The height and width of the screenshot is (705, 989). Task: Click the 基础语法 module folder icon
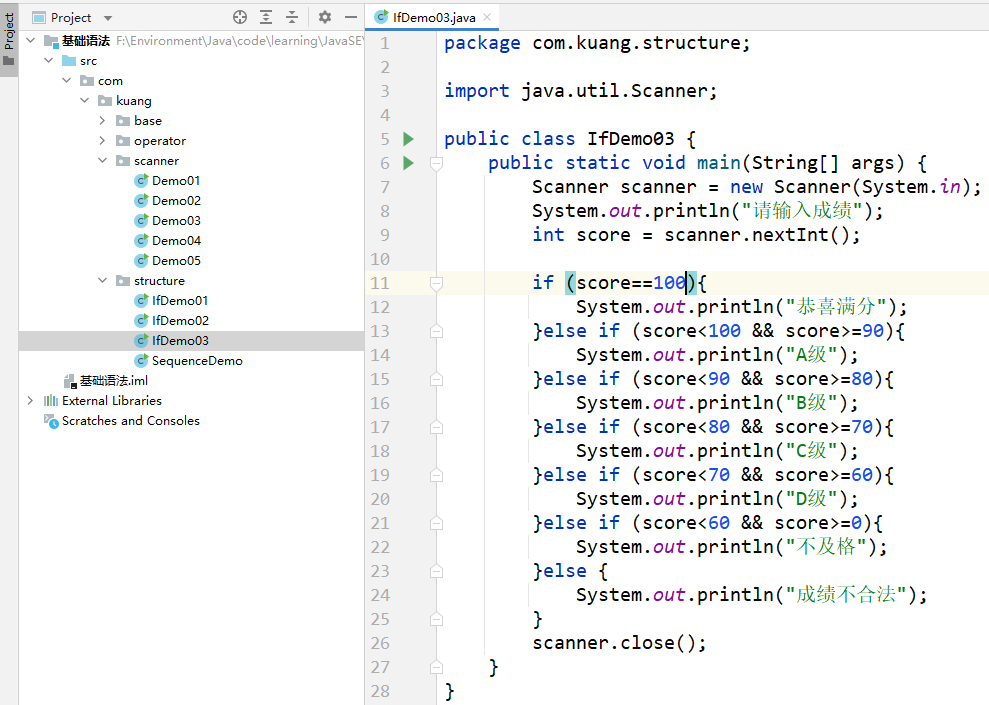click(x=51, y=41)
